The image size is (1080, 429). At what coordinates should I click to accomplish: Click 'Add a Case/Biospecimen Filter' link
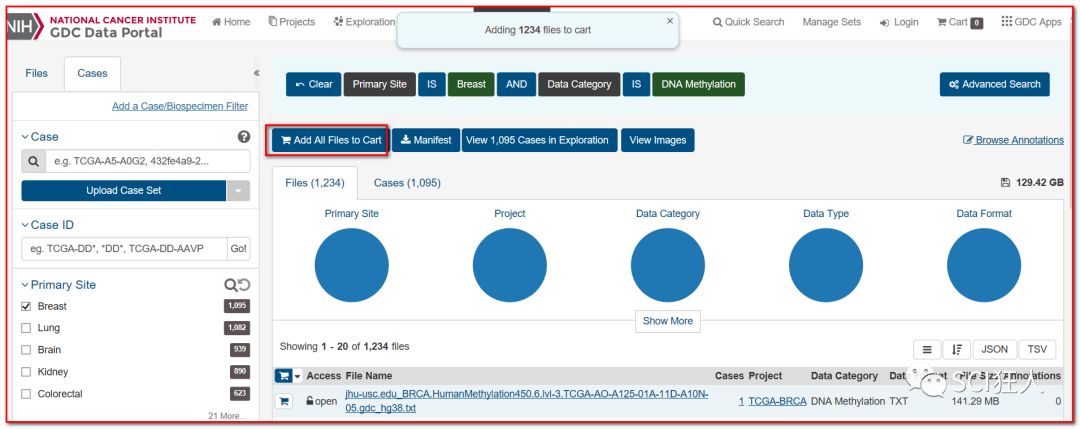pos(180,106)
